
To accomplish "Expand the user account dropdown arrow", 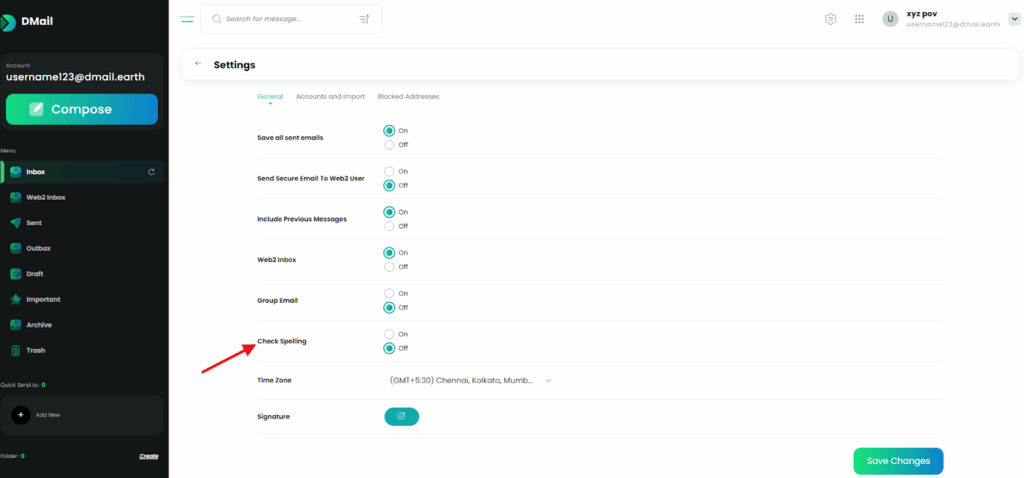I will pyautogui.click(x=1014, y=19).
